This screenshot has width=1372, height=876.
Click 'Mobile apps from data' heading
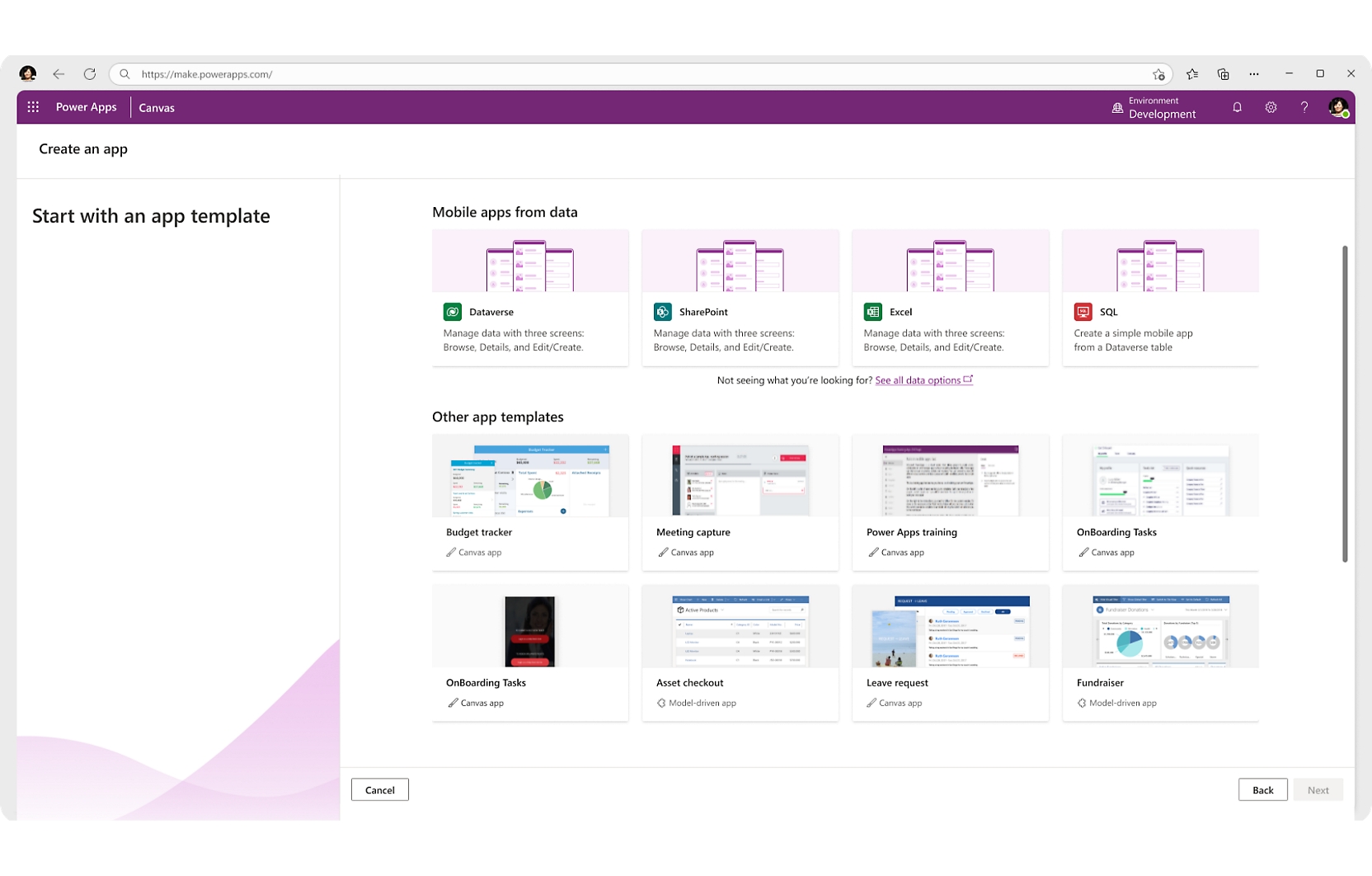[x=505, y=213]
